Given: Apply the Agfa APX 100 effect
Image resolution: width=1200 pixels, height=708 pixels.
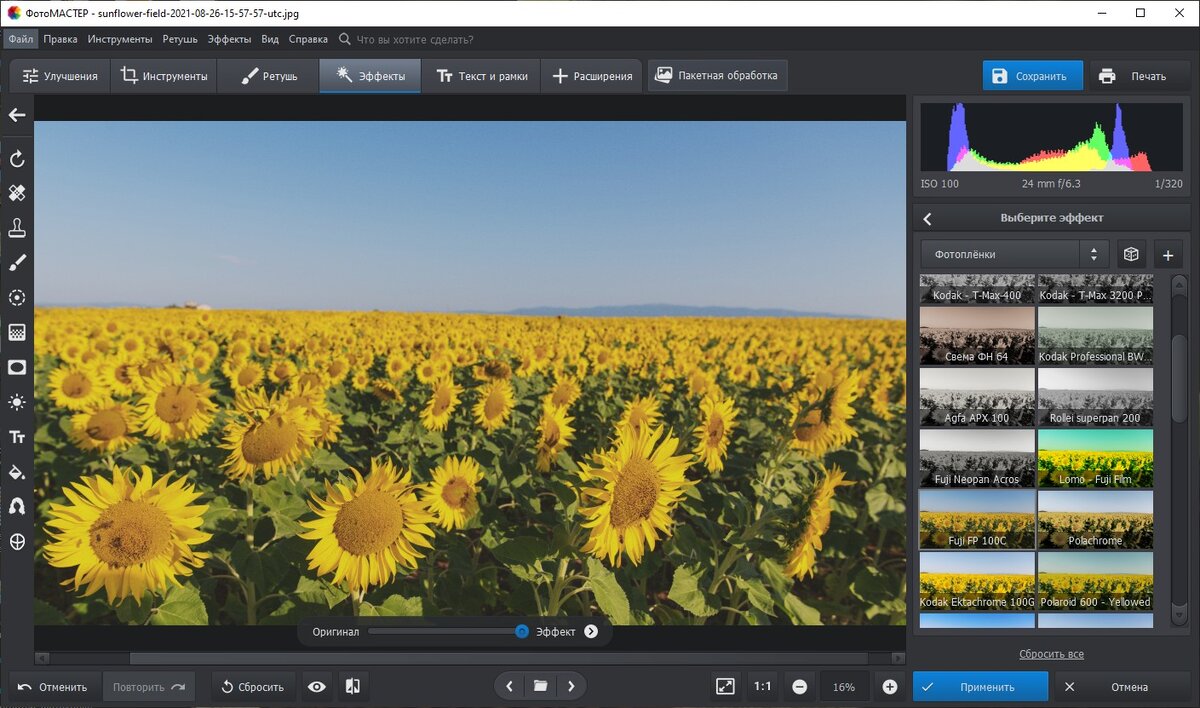Looking at the screenshot, I should click(976, 397).
